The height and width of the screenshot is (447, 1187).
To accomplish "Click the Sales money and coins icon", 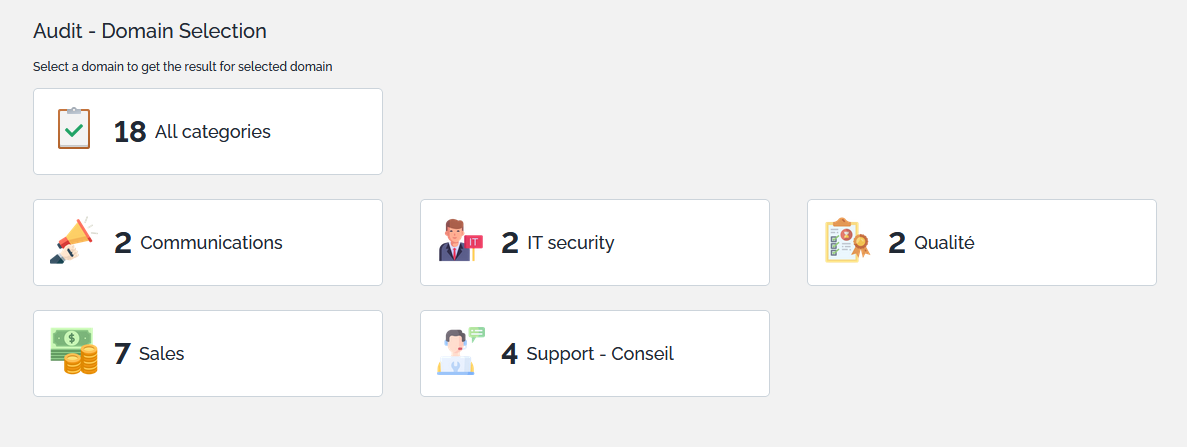I will coord(74,352).
